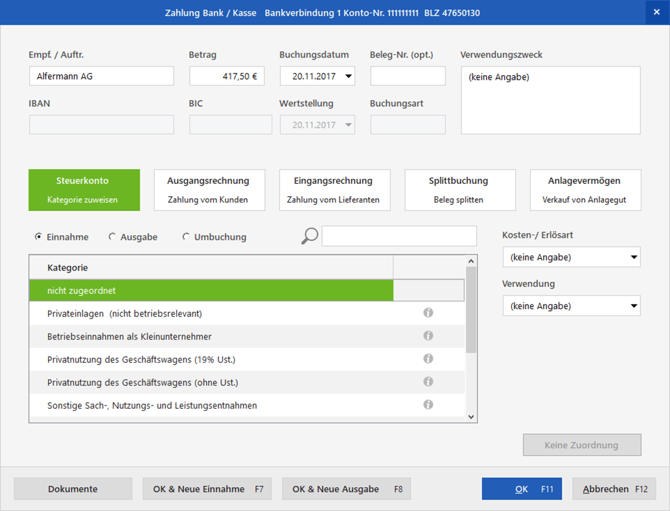Show info for Sonstige Sach-, Nutzungs- und Leistungsentnahmen
This screenshot has width=670, height=511.
(x=428, y=405)
